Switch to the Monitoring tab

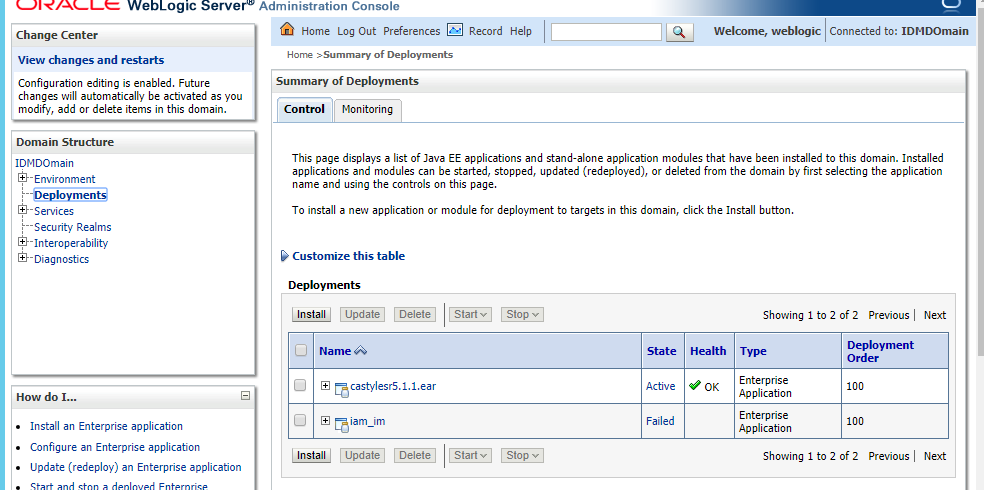[367, 109]
